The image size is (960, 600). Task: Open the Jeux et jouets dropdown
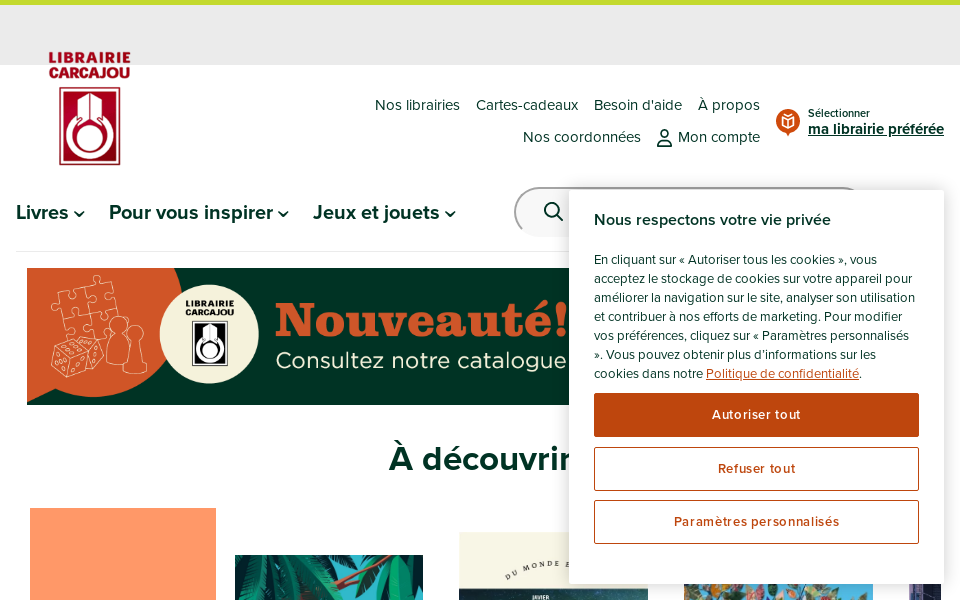[383, 212]
